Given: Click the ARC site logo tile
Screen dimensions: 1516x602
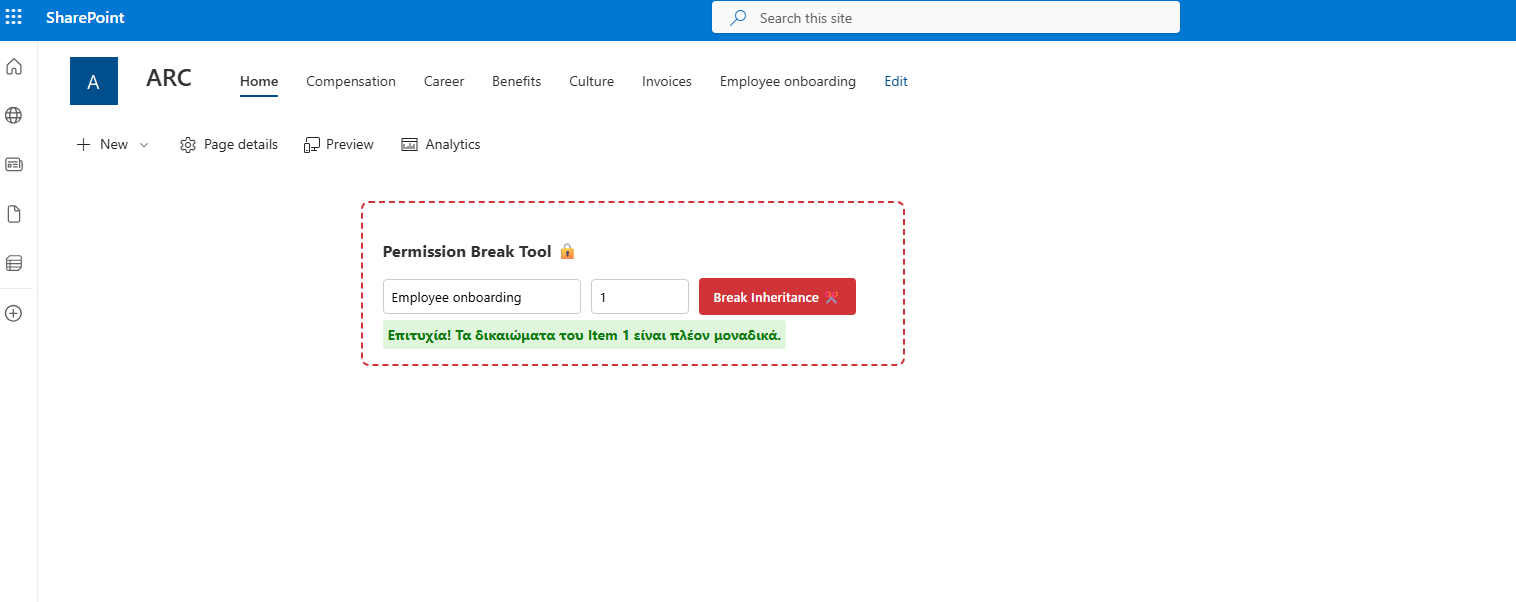Looking at the screenshot, I should 94,81.
